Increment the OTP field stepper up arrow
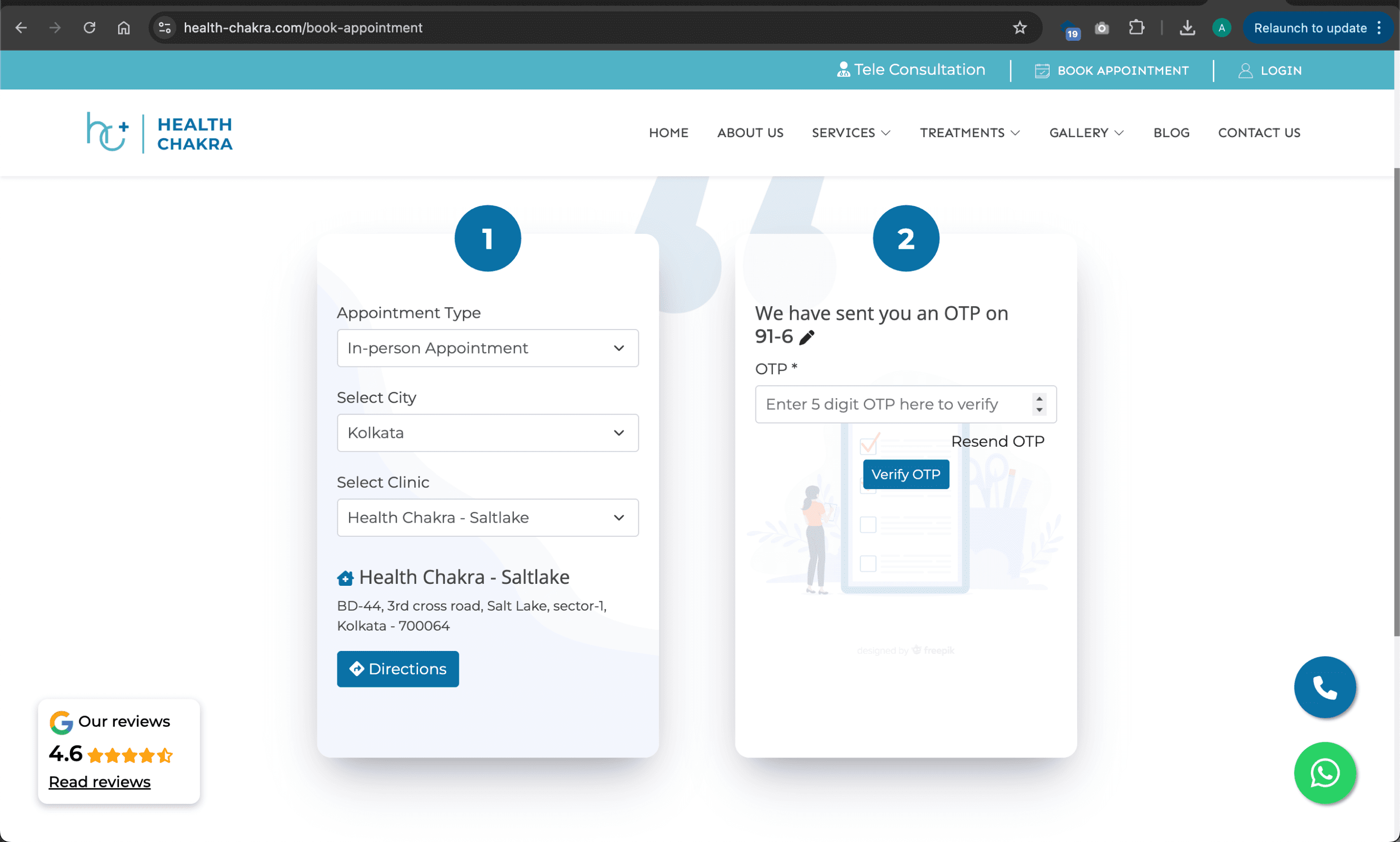This screenshot has height=842, width=1400. [1039, 399]
